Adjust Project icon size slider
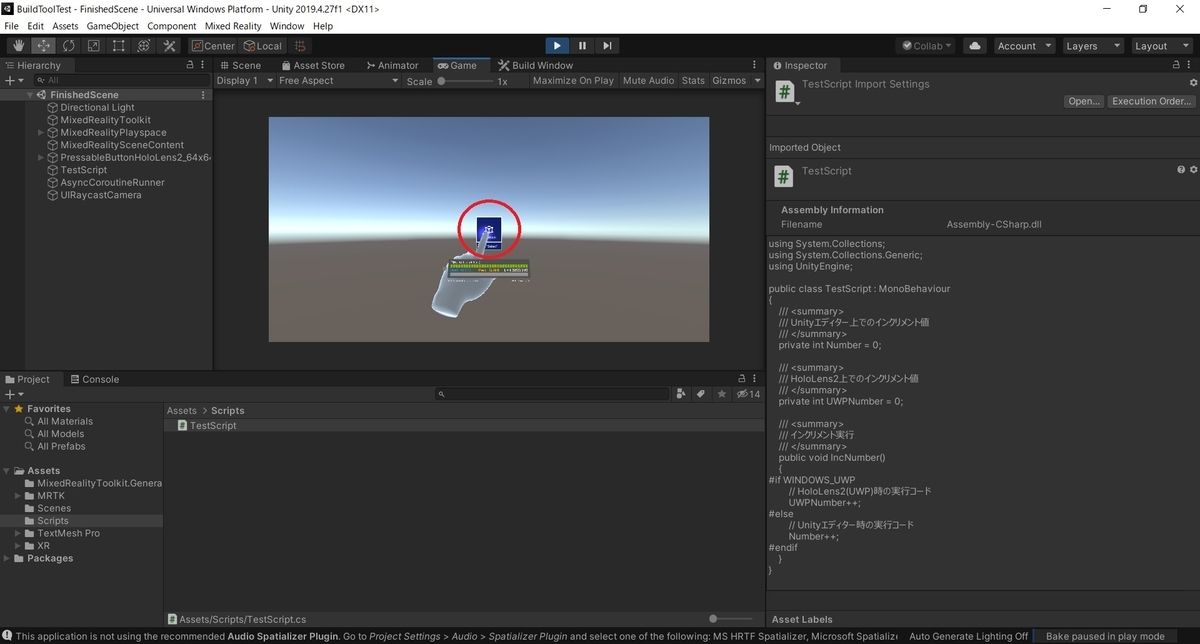1200x644 pixels. (730, 619)
